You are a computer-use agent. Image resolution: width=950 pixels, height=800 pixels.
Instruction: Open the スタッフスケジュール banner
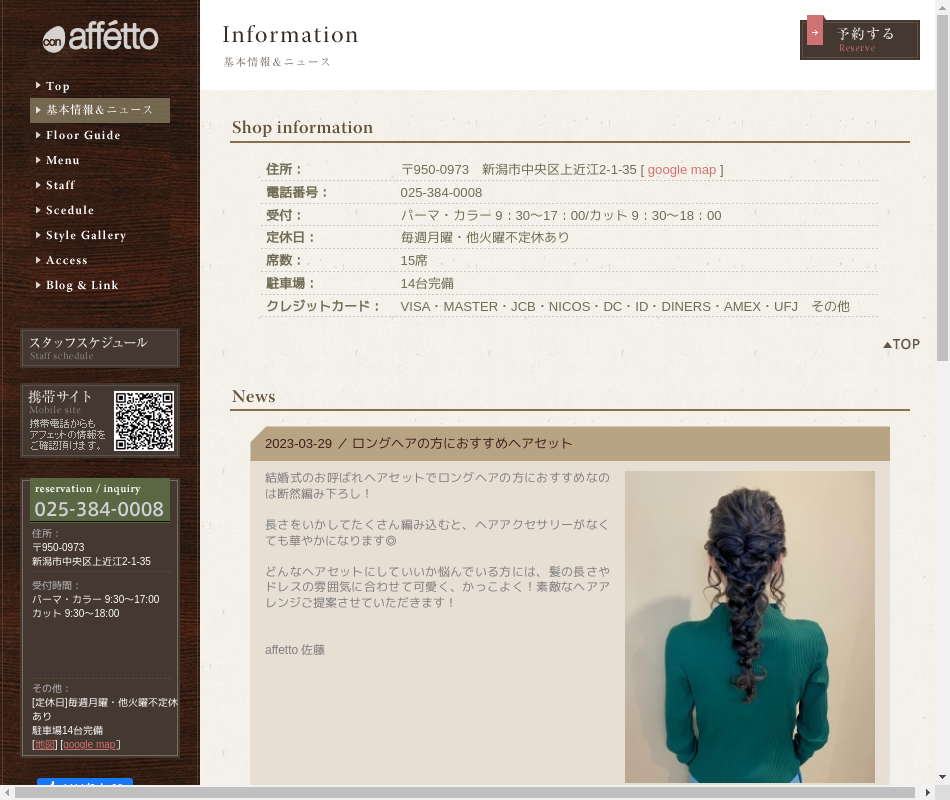pos(100,348)
